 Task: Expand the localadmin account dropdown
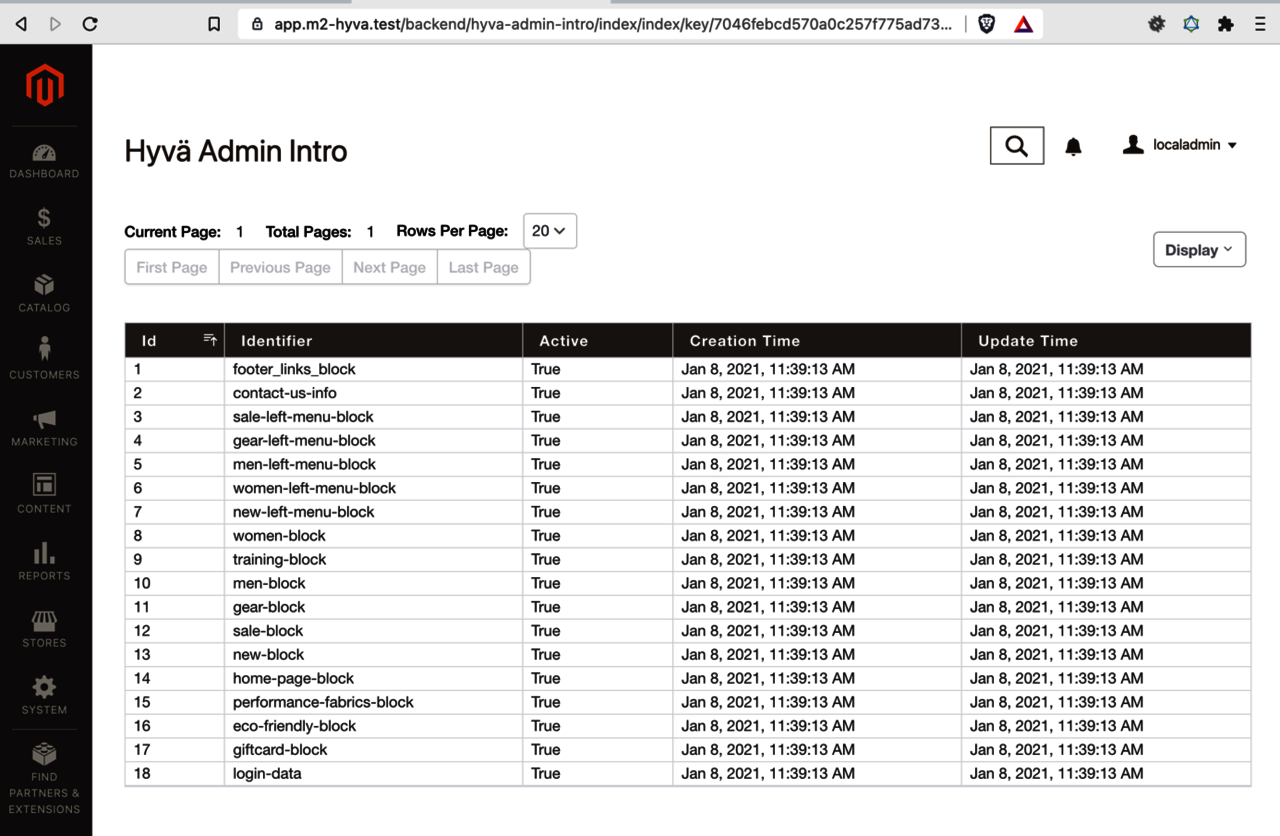(x=1180, y=145)
